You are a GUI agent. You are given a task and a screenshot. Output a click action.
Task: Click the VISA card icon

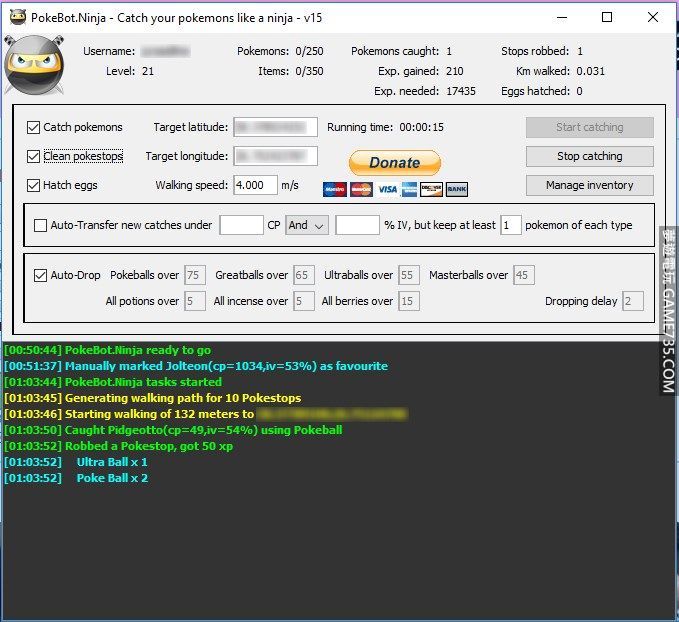click(x=386, y=189)
